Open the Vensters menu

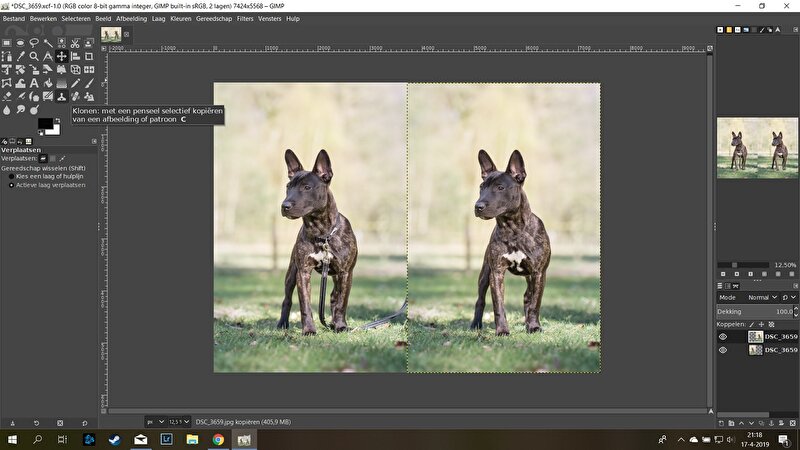coord(269,19)
